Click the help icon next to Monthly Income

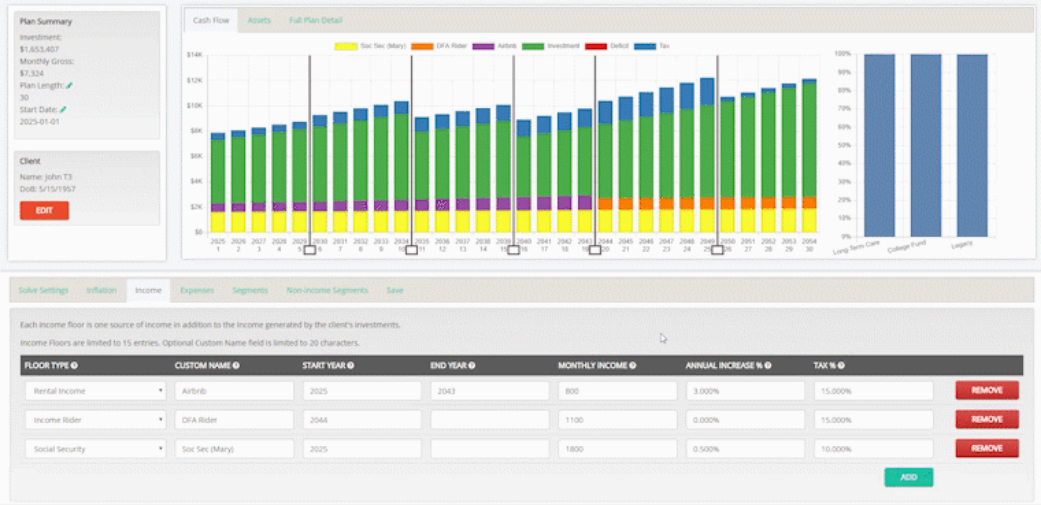pos(634,366)
